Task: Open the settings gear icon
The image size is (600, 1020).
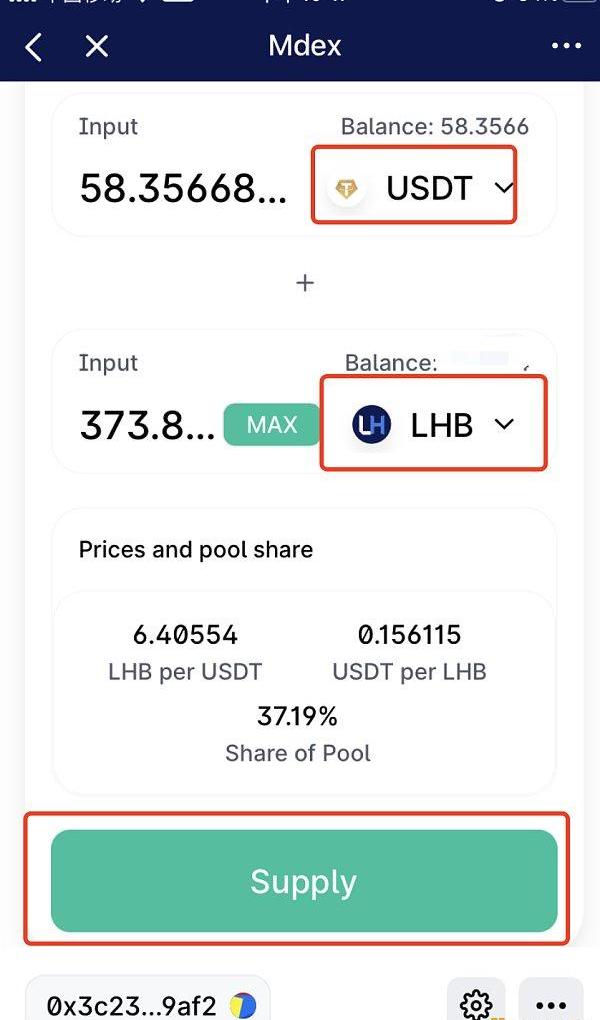Action: point(476,1003)
